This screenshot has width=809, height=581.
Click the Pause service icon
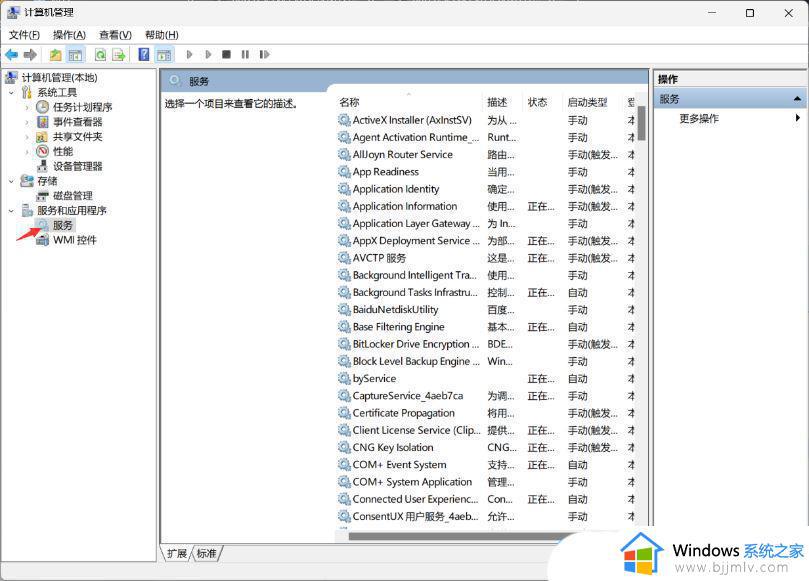(245, 54)
